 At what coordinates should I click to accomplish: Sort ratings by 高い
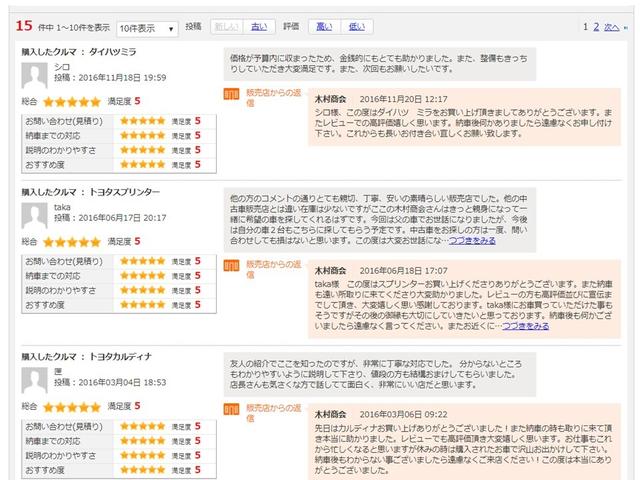[x=324, y=27]
